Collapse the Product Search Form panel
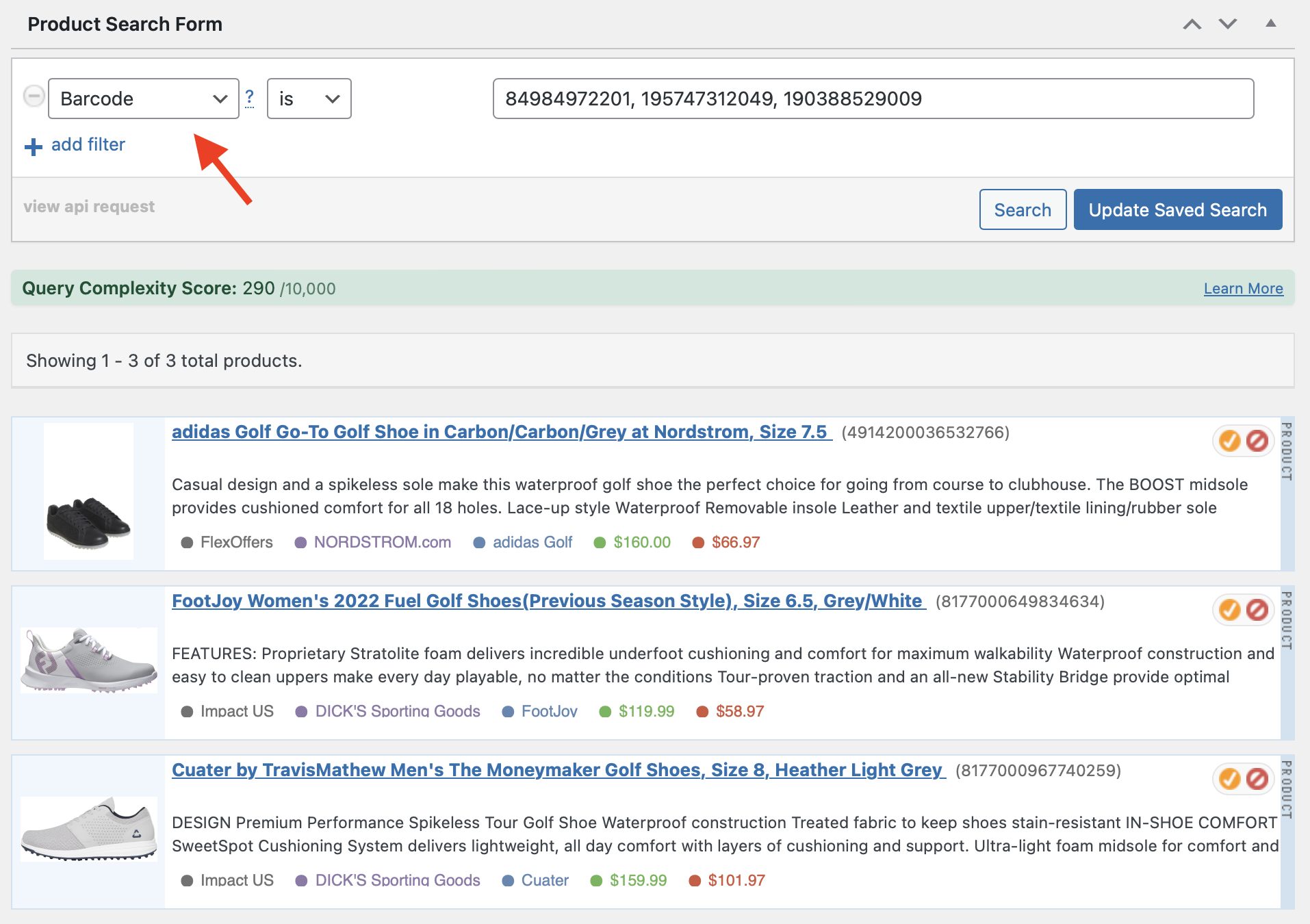Image resolution: width=1310 pixels, height=924 pixels. pos(1271,23)
